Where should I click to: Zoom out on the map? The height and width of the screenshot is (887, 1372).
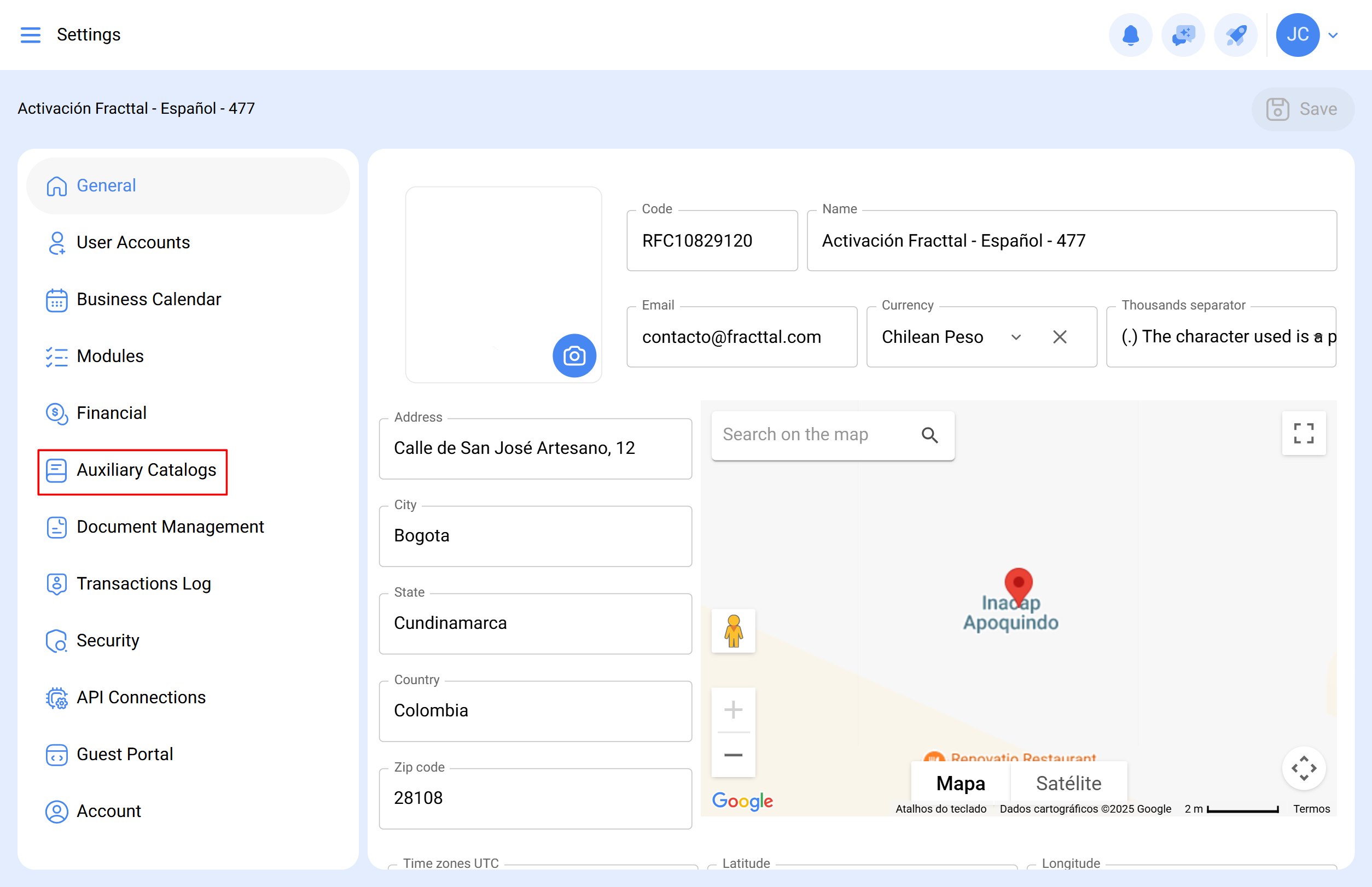[x=733, y=755]
